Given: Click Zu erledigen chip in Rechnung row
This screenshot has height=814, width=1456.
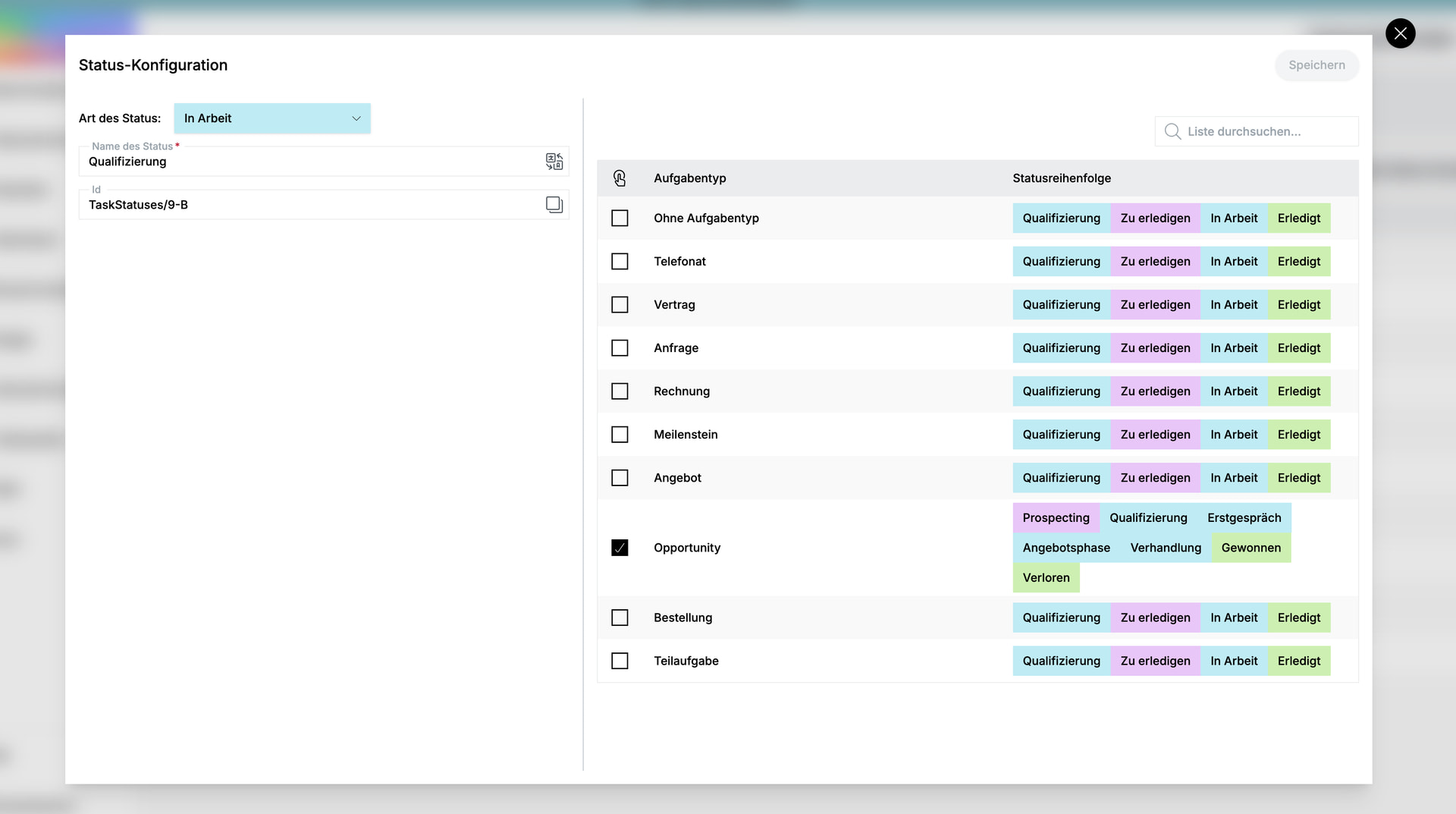Looking at the screenshot, I should click(1155, 391).
